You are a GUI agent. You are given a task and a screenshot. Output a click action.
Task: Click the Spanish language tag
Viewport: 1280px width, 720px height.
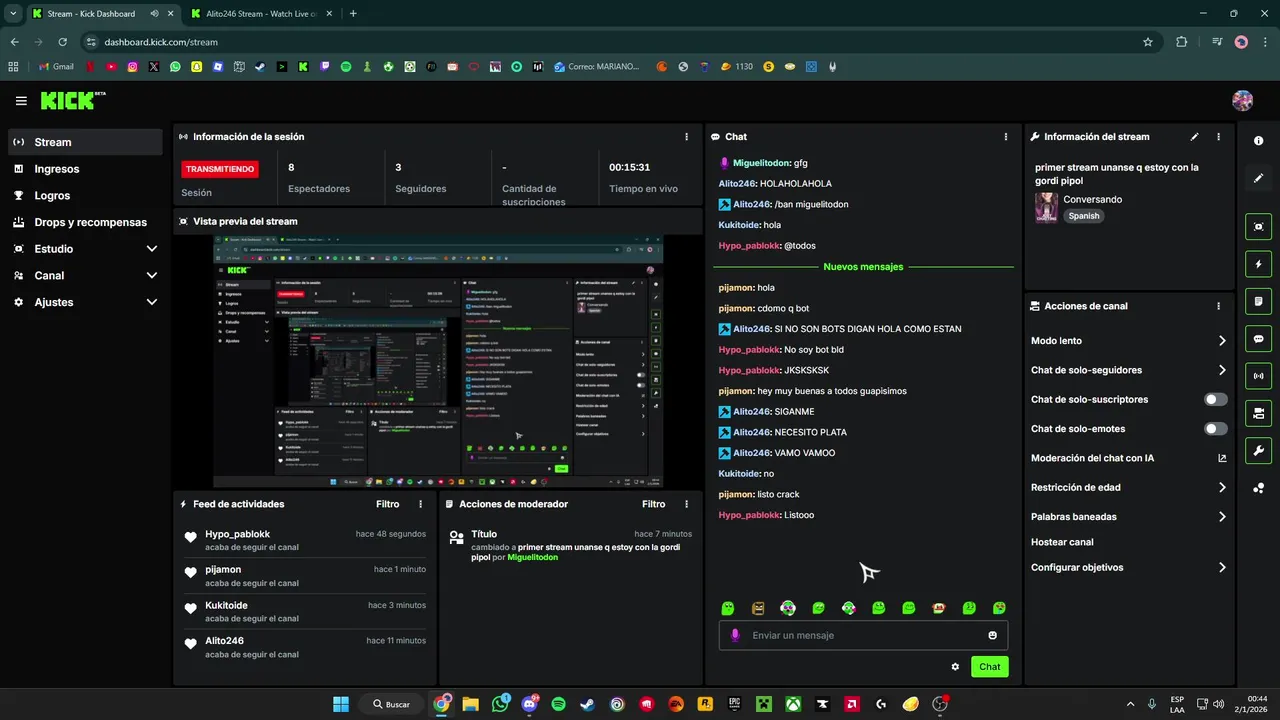(x=1083, y=216)
